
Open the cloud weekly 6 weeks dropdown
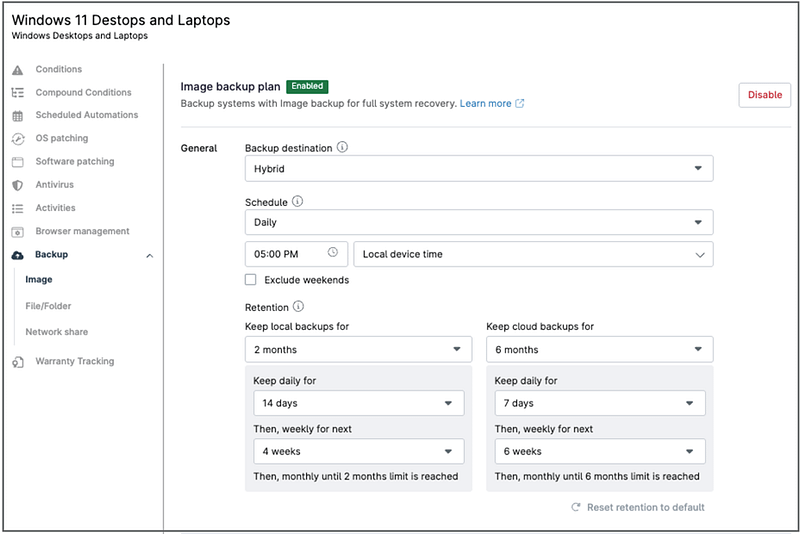(x=600, y=451)
